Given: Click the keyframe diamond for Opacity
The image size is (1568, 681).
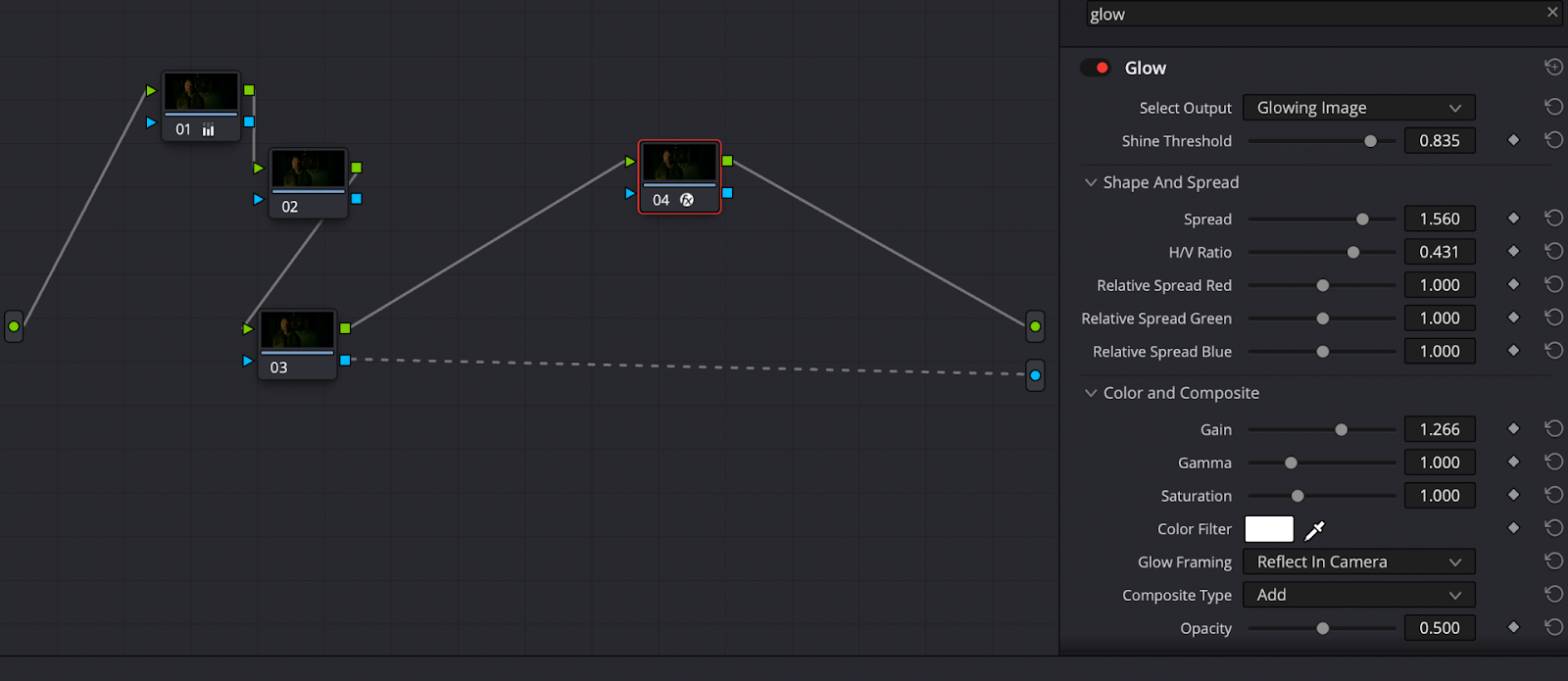Looking at the screenshot, I should (x=1513, y=627).
